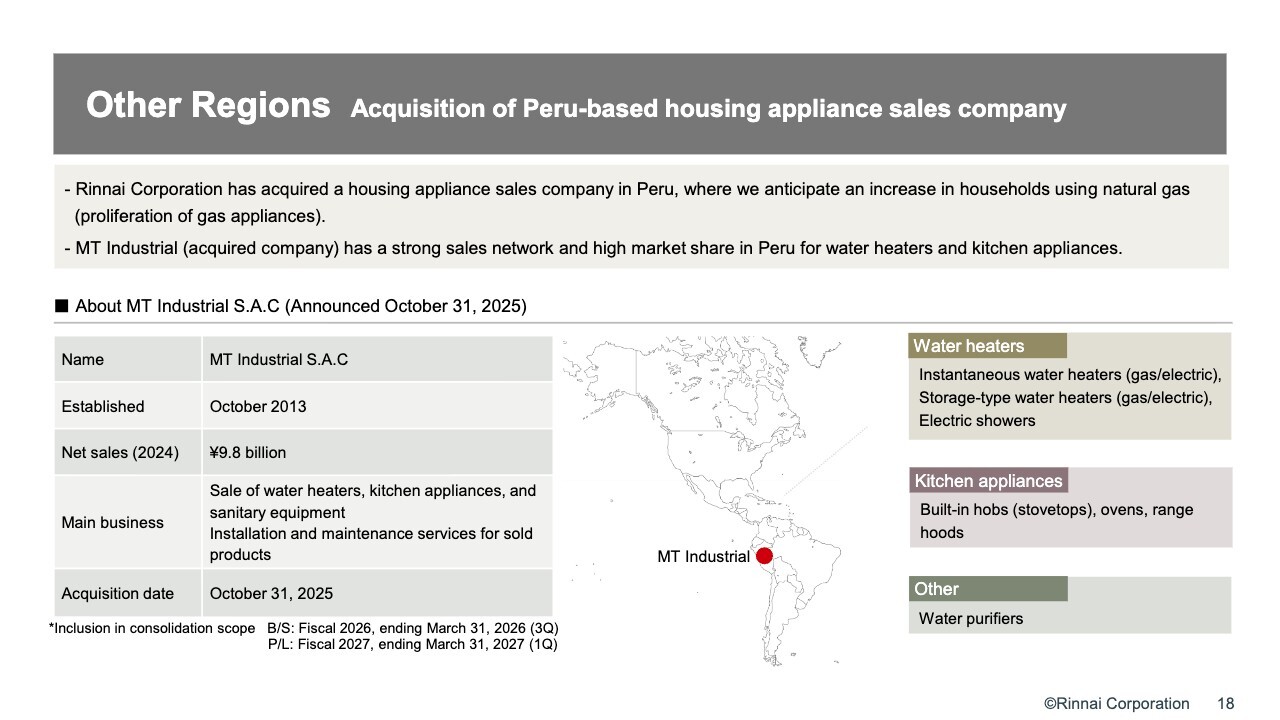
Task: Select the Other category header
Action: (x=987, y=589)
